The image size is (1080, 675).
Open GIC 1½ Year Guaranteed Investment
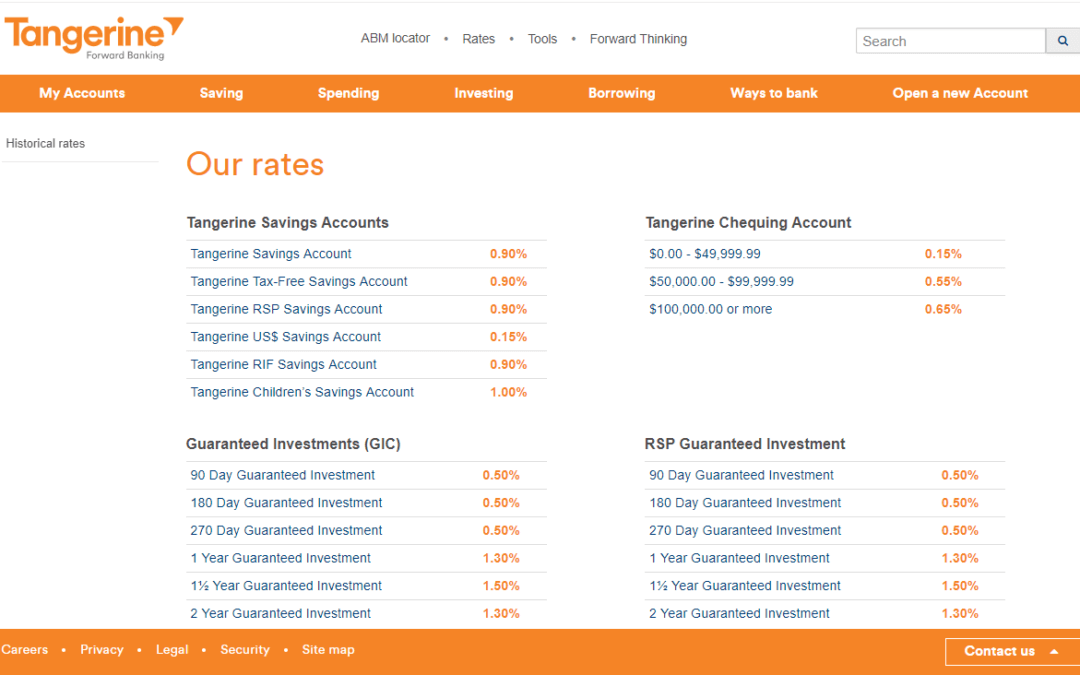pos(286,585)
